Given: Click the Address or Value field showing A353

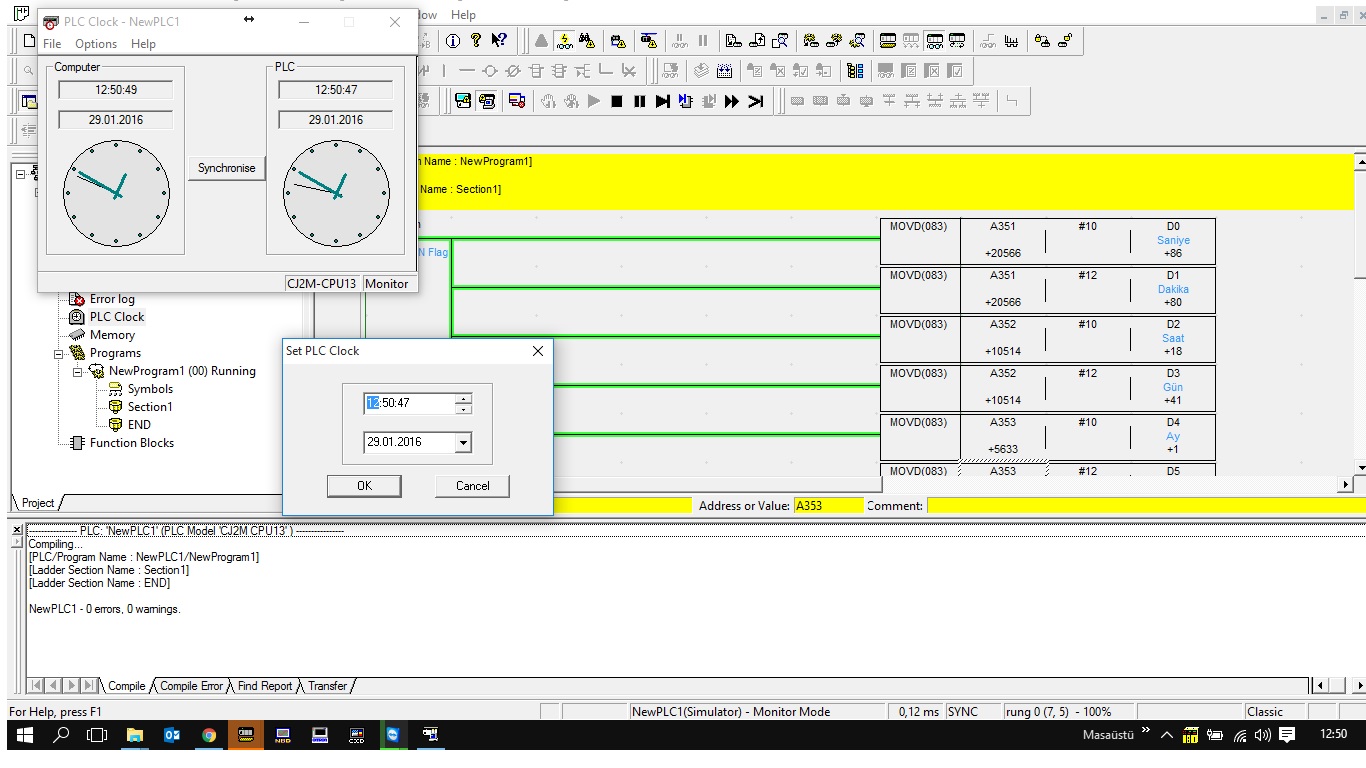Looking at the screenshot, I should pos(828,506).
